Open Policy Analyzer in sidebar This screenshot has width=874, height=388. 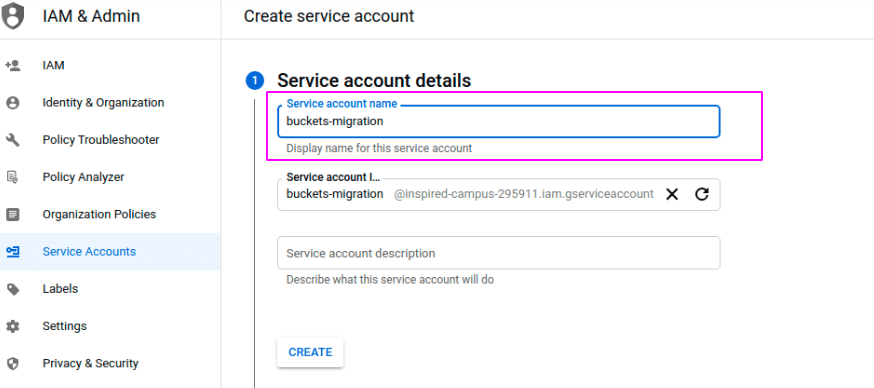110,177
